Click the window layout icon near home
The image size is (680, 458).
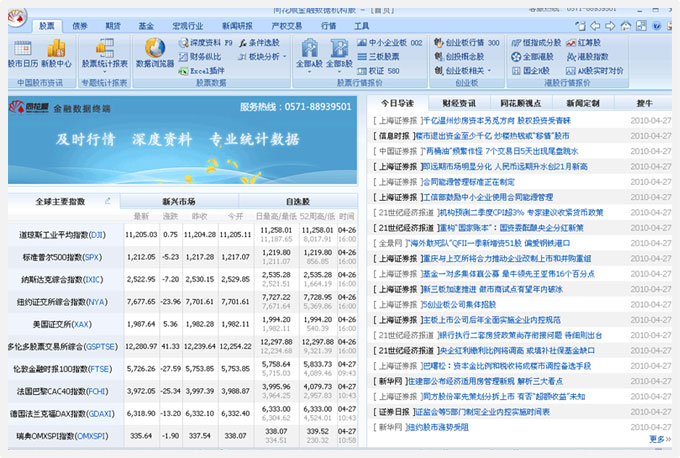point(641,26)
